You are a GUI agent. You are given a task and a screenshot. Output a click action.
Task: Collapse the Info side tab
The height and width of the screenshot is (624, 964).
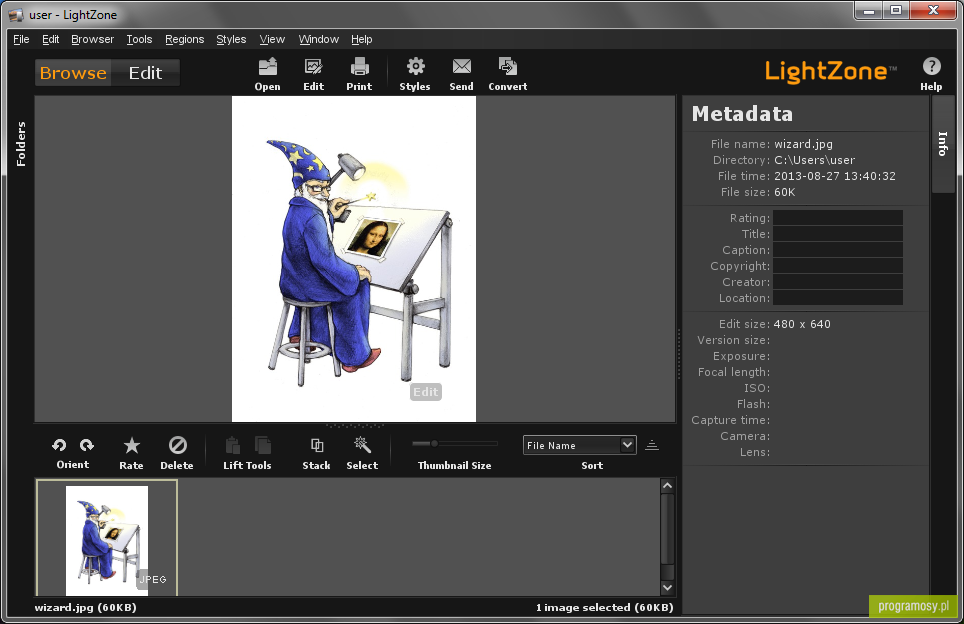point(942,144)
